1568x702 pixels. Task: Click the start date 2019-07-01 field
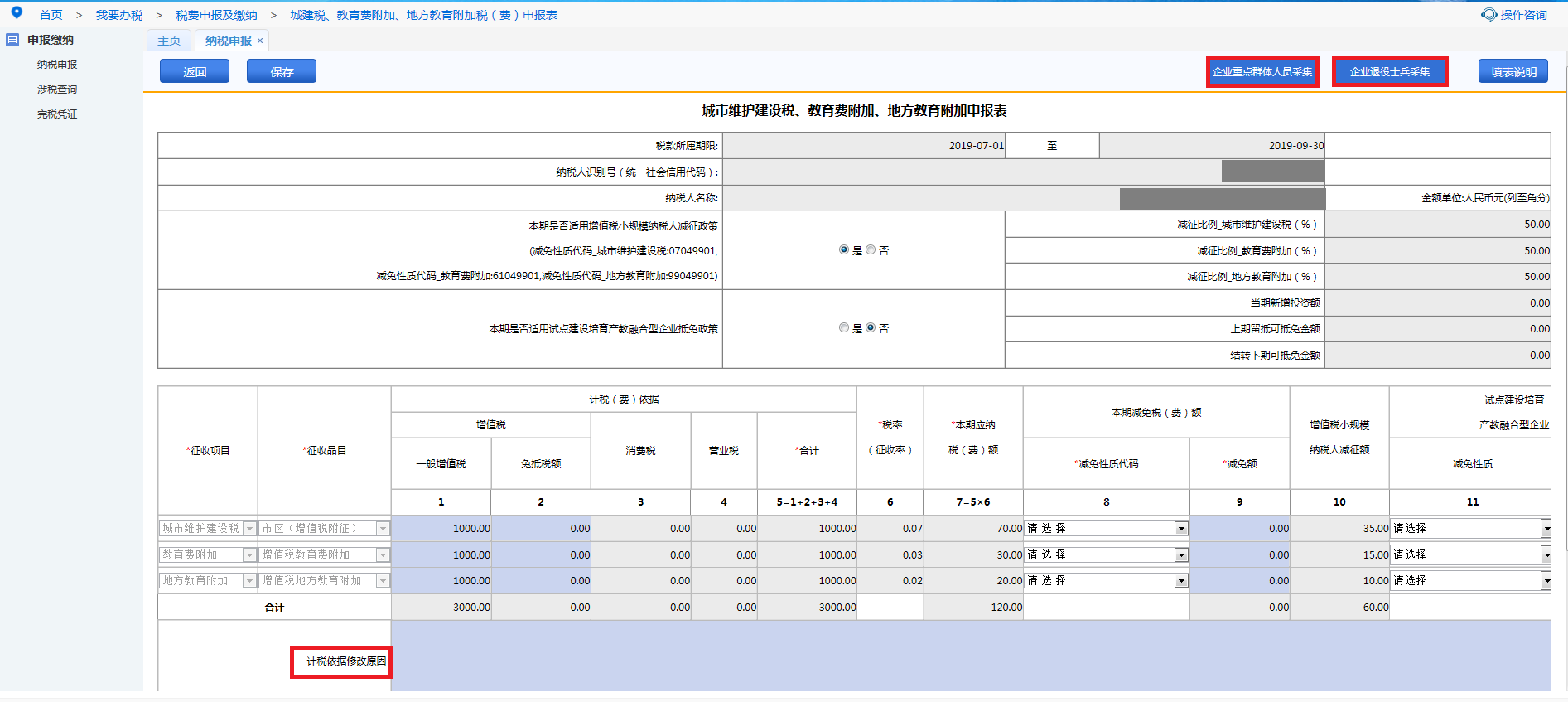click(x=864, y=145)
